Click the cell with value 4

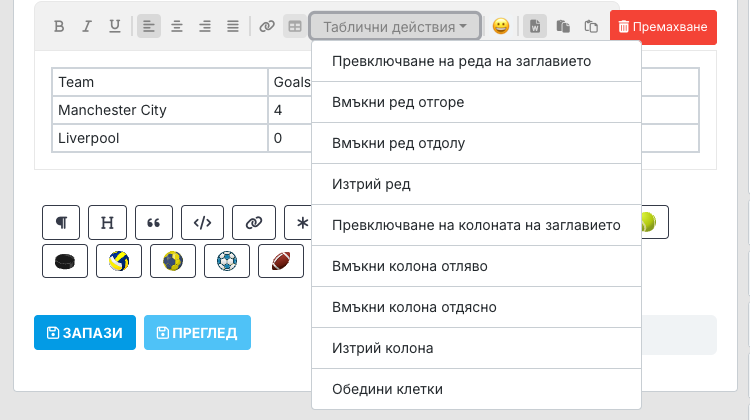pos(290,110)
